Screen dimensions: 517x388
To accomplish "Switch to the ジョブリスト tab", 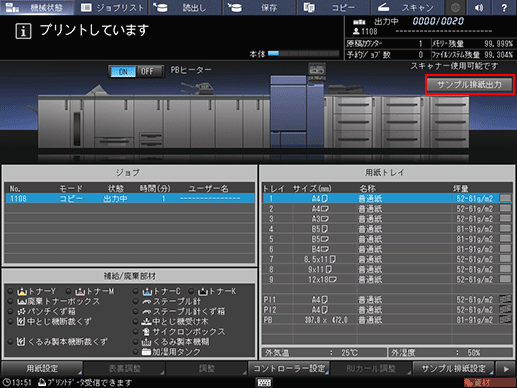I will [112, 7].
